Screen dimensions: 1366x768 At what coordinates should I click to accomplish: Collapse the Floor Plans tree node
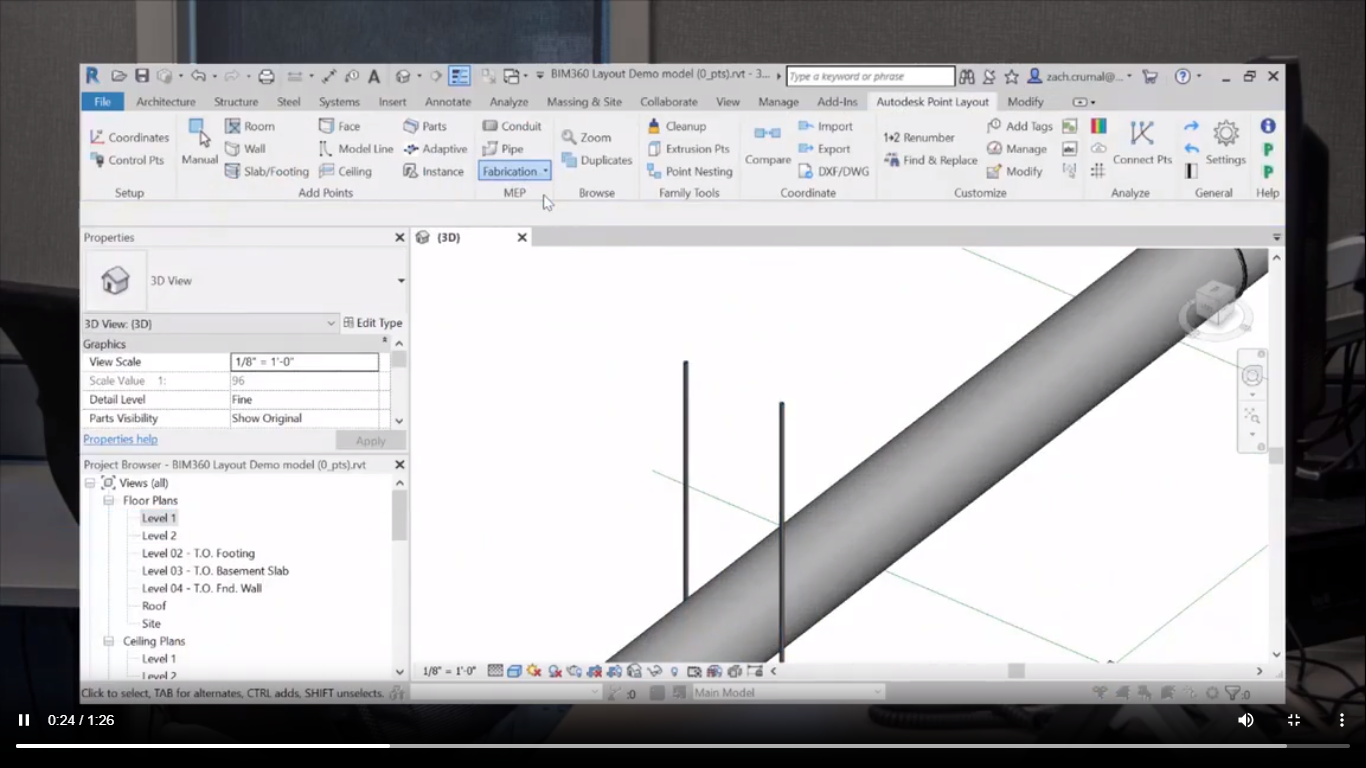[x=109, y=500]
